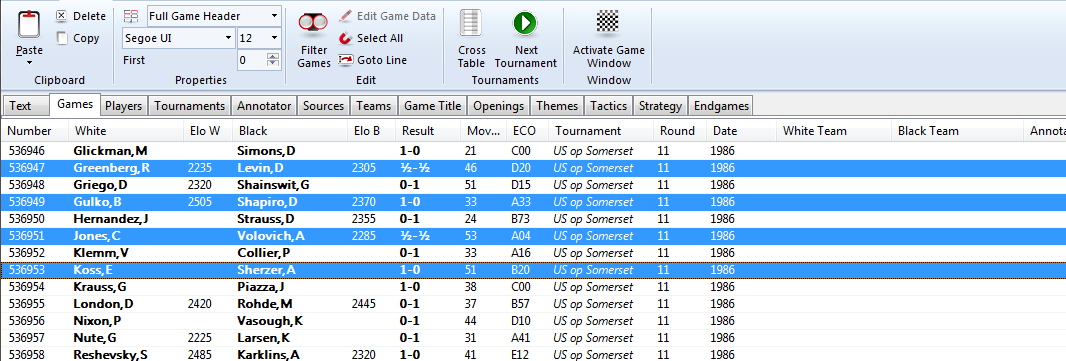Click the Select All magnet icon
Screen dimensions: 1066x361
click(x=345, y=38)
